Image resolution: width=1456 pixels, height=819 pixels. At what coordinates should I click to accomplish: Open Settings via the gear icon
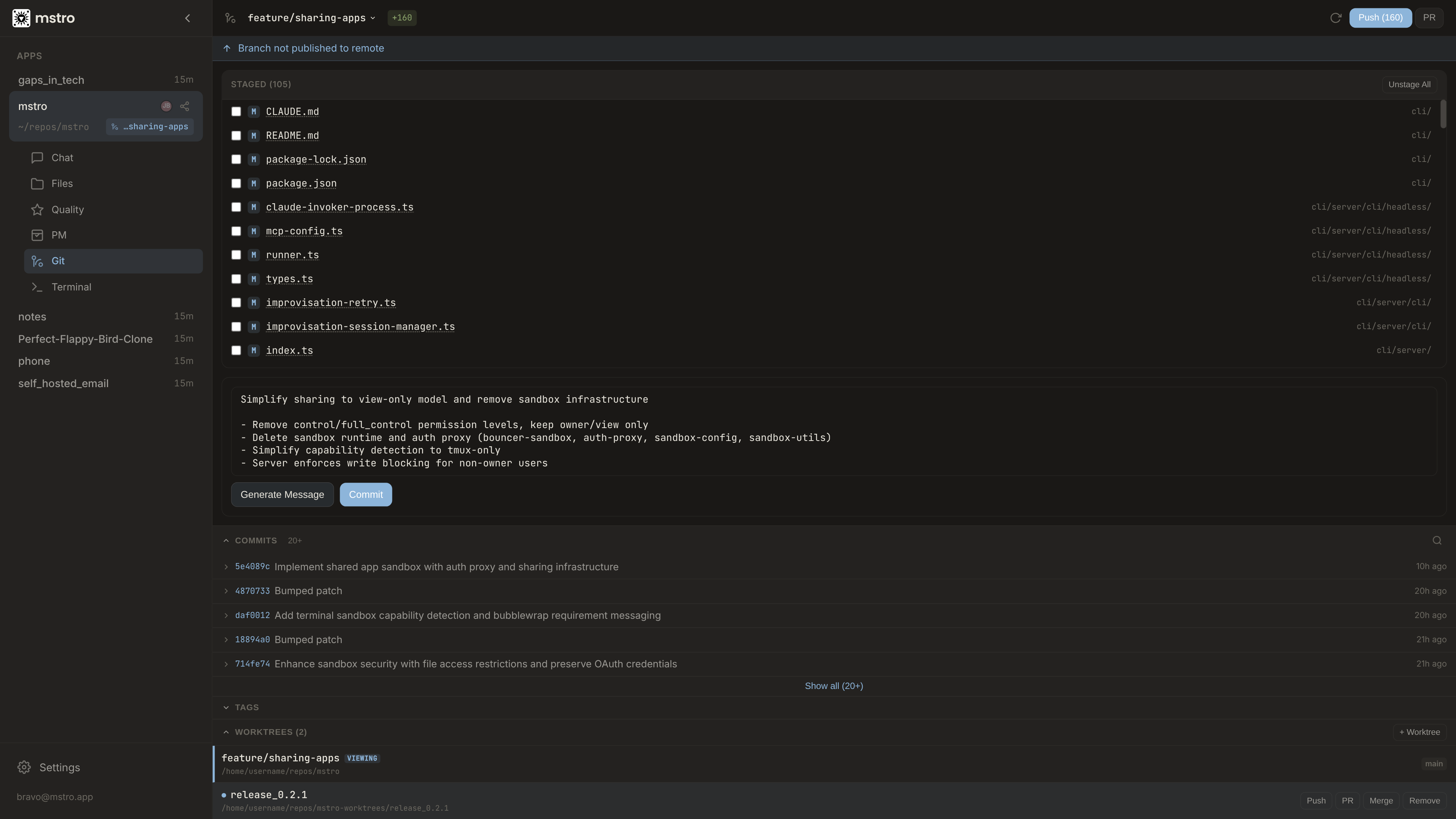pos(24,767)
